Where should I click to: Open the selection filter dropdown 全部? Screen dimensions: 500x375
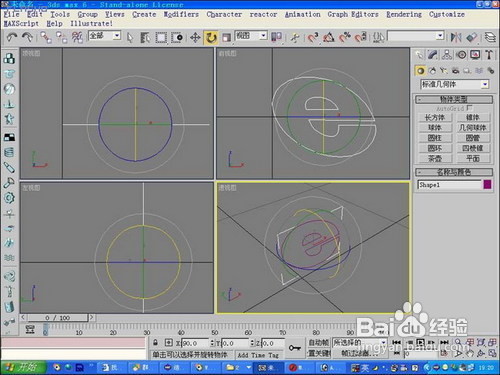[104, 36]
